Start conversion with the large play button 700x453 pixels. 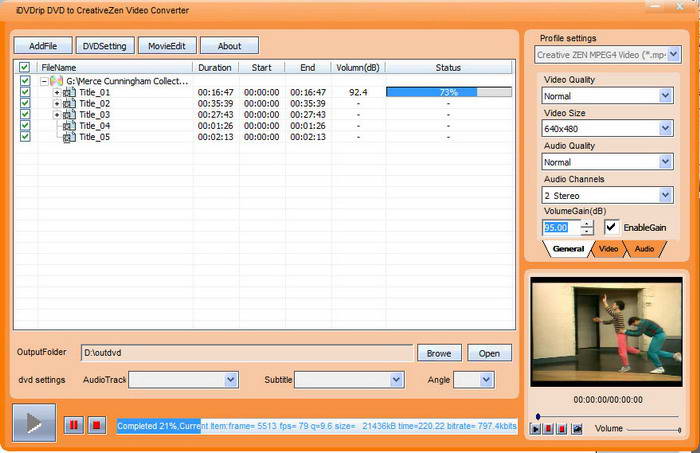coord(34,423)
